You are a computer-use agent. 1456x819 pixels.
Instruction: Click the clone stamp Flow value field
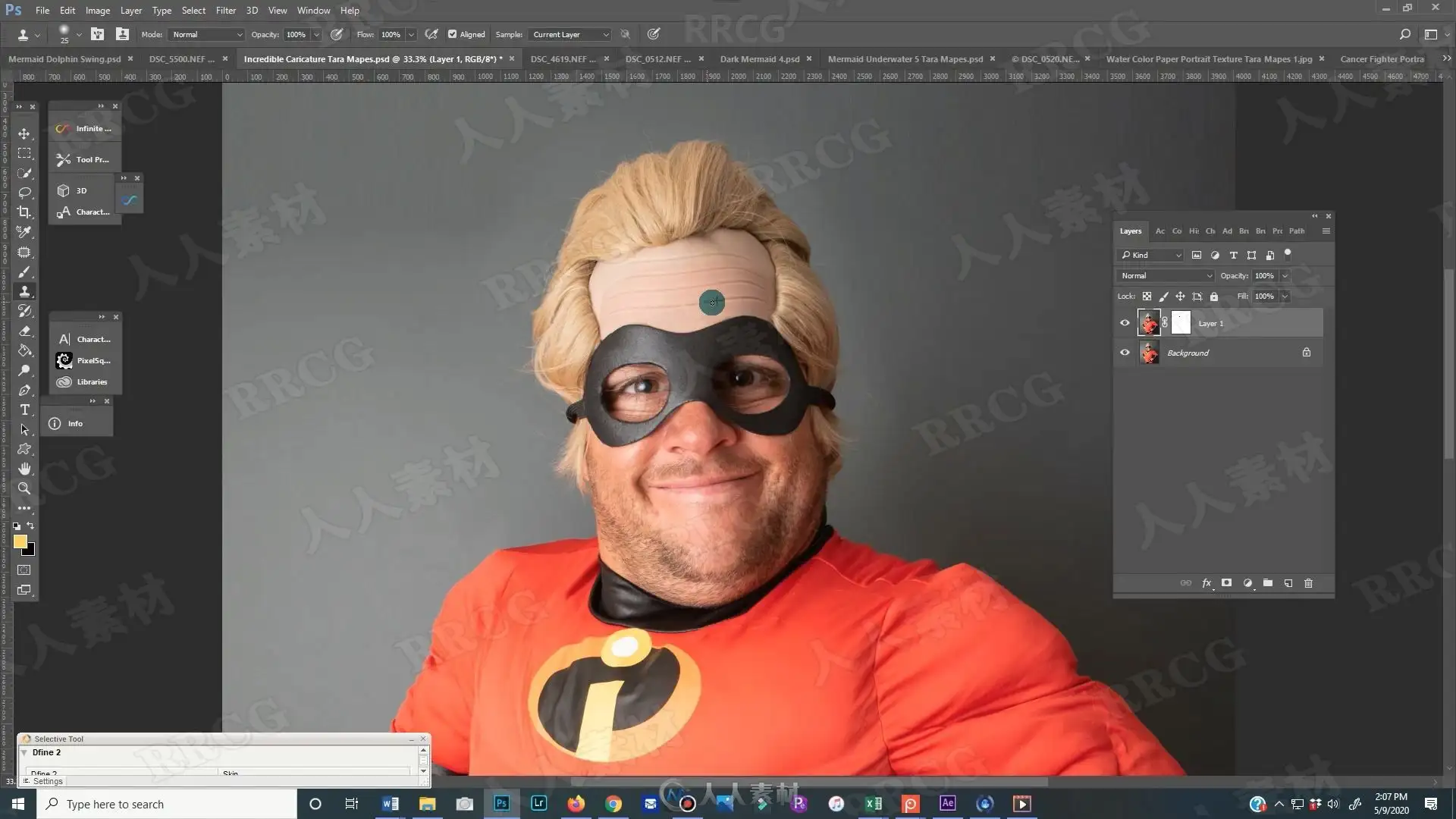coord(391,34)
